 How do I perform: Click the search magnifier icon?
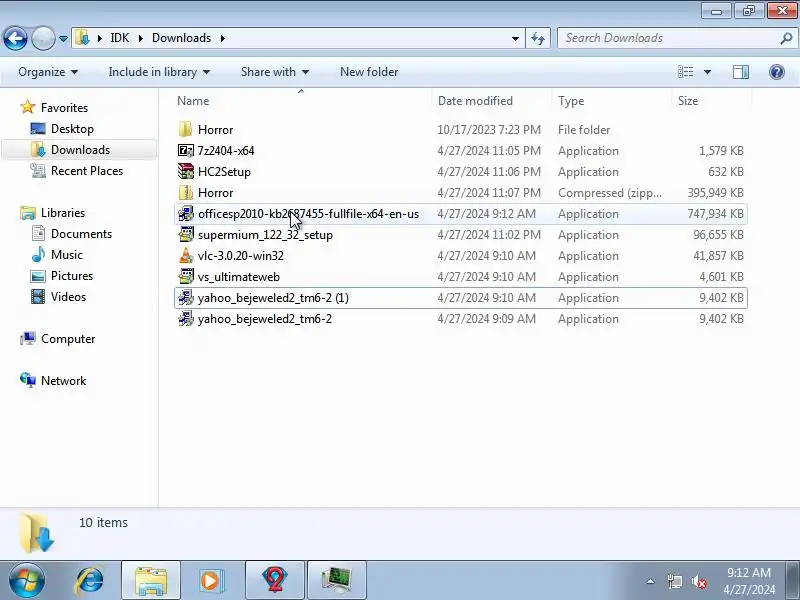(x=786, y=38)
